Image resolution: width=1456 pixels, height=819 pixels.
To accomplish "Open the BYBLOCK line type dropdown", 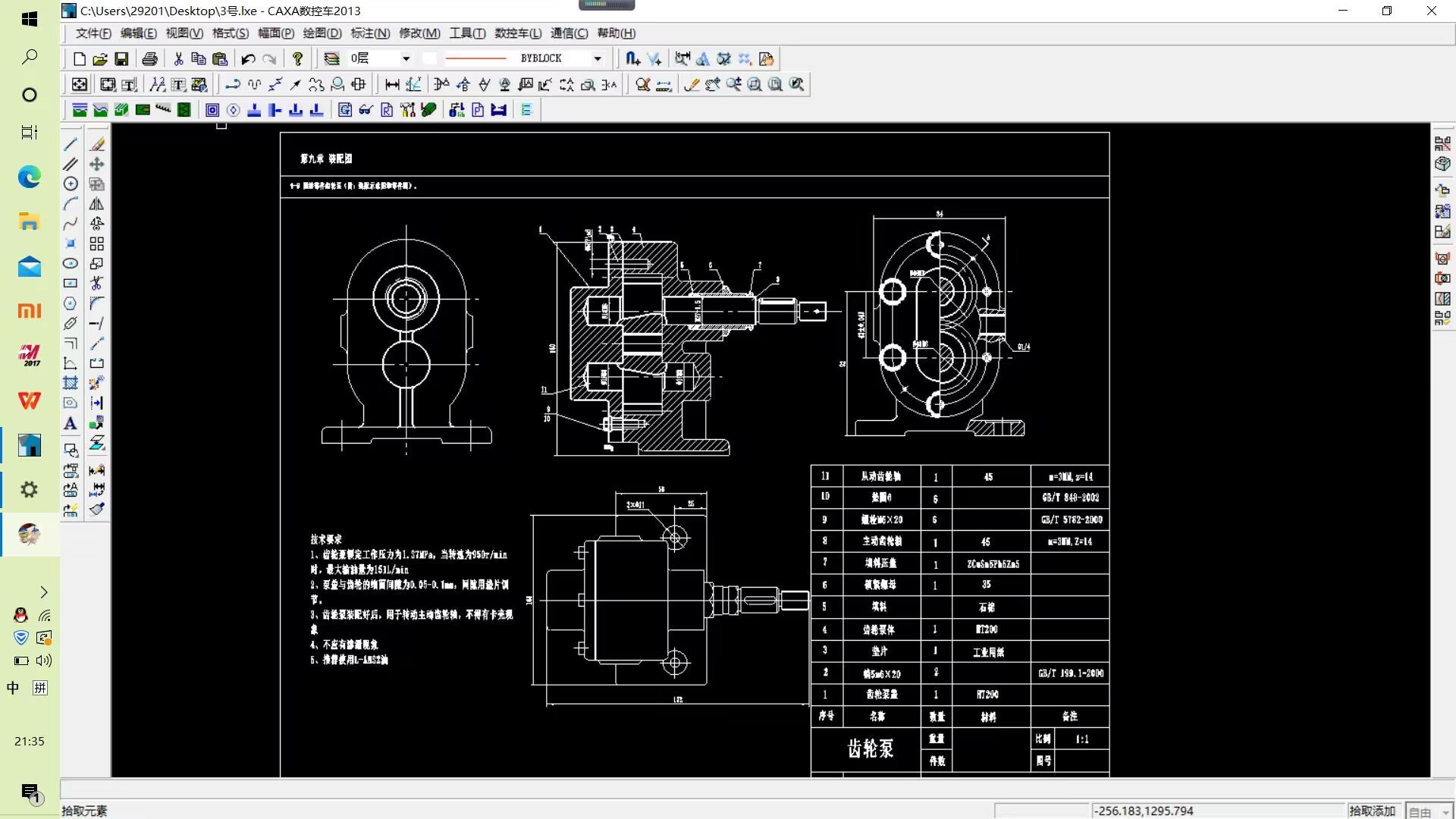I will (x=598, y=58).
